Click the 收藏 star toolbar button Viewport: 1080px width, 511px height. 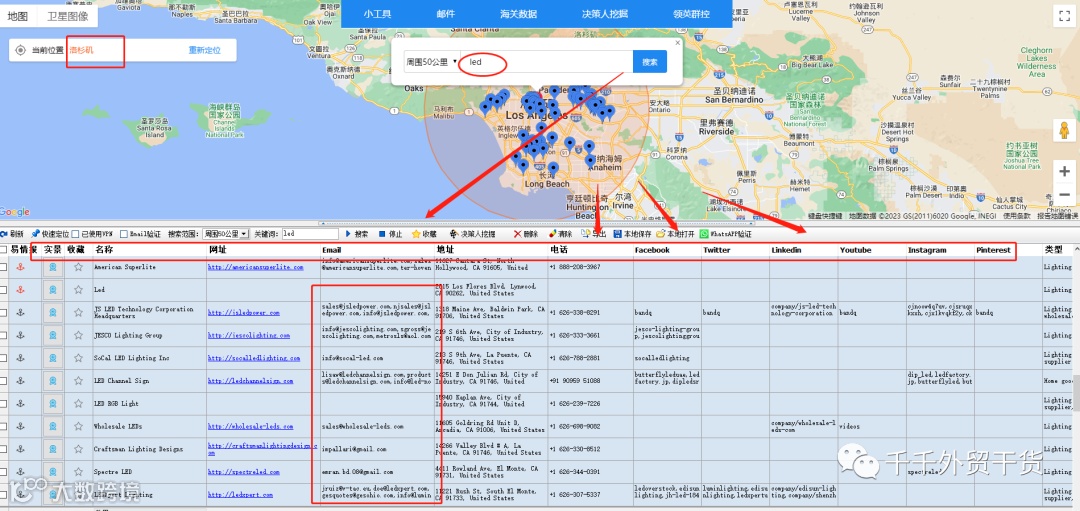click(x=424, y=234)
